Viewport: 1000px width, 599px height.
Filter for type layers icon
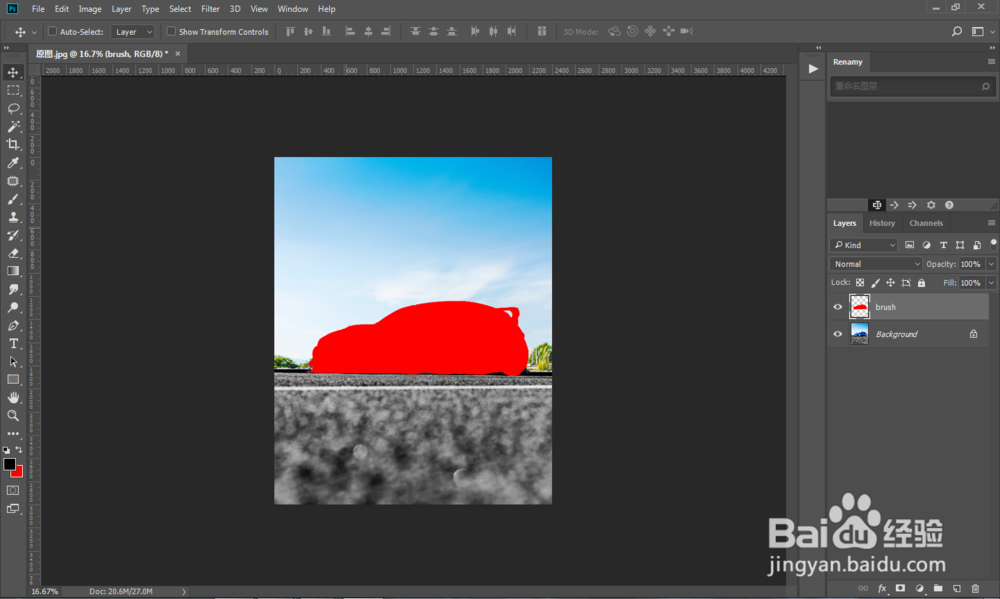[x=943, y=245]
